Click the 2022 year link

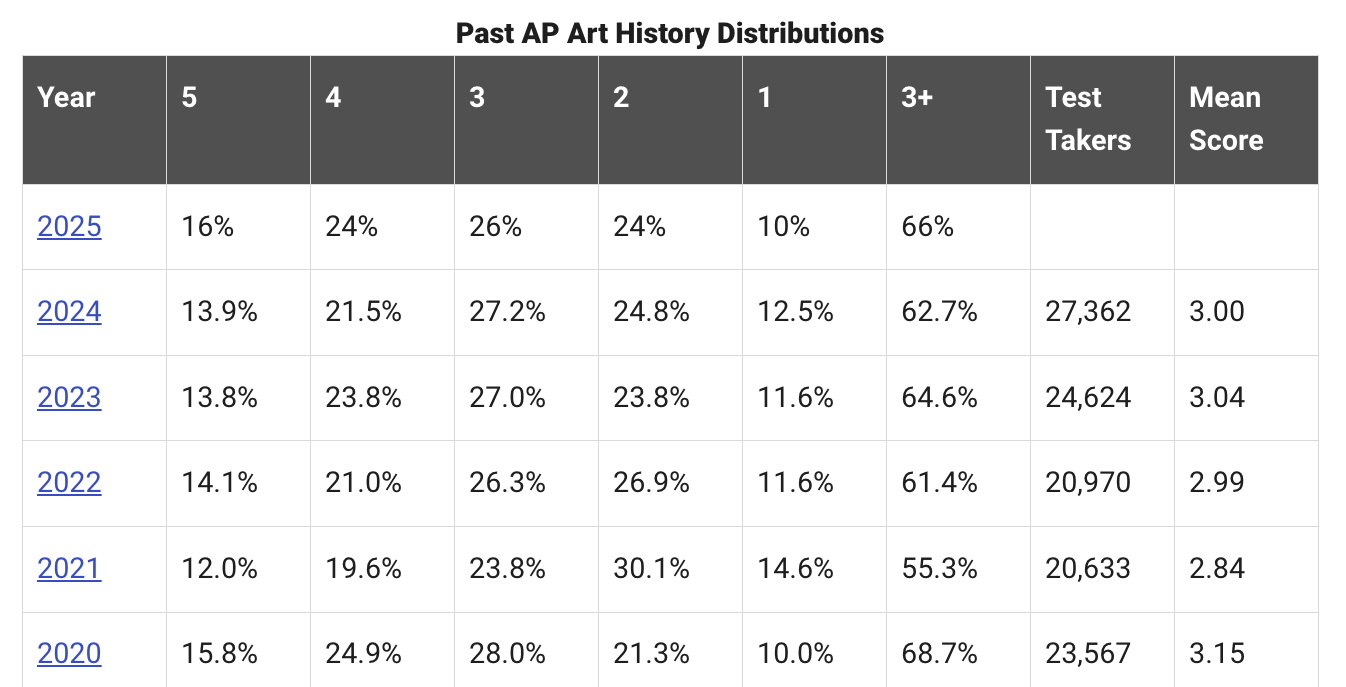[69, 483]
